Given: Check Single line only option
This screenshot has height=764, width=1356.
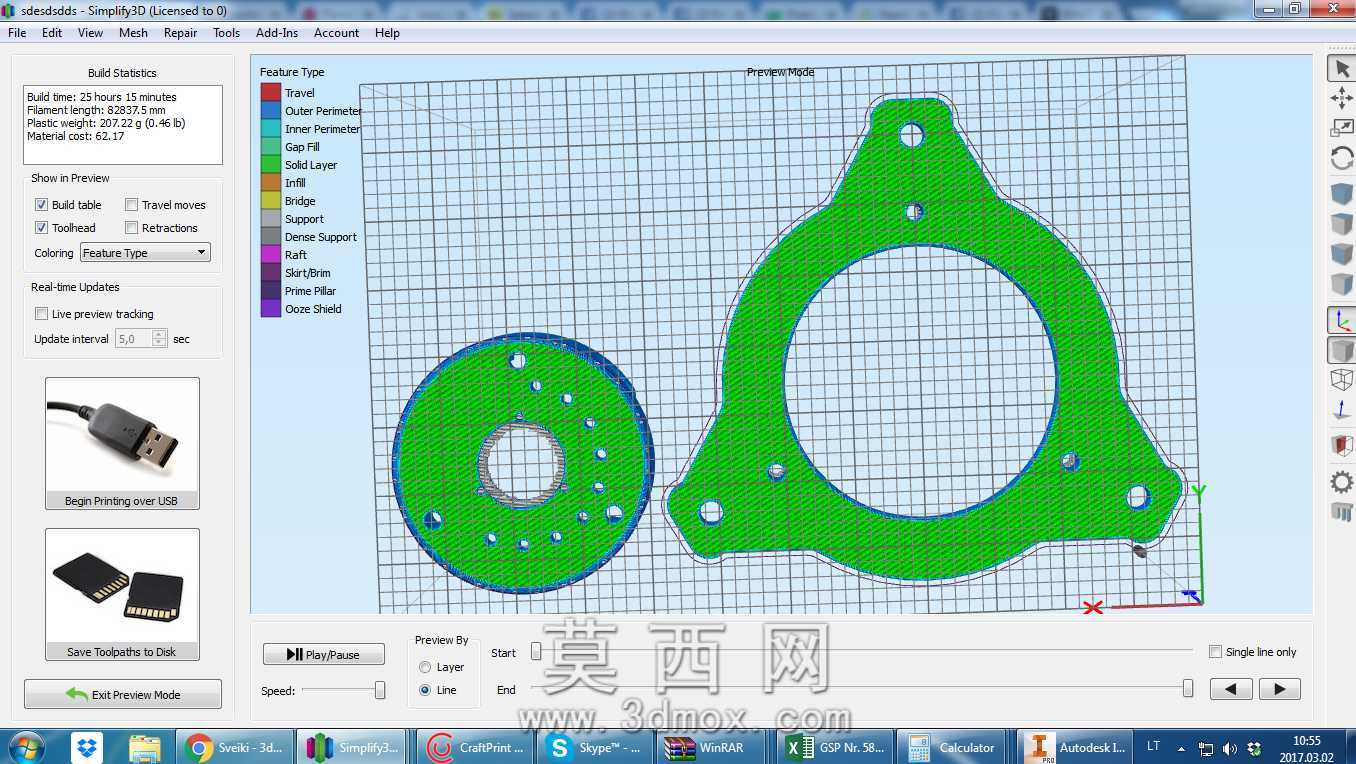Looking at the screenshot, I should coord(1215,652).
